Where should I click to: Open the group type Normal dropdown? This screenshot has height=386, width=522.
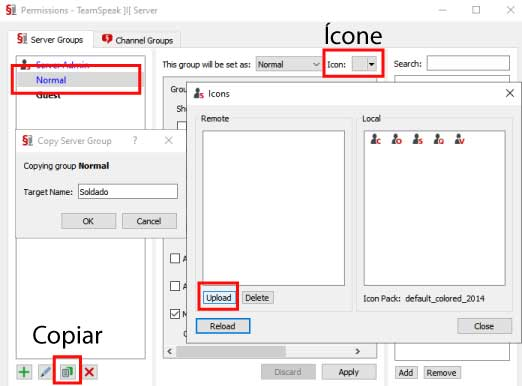click(x=288, y=64)
